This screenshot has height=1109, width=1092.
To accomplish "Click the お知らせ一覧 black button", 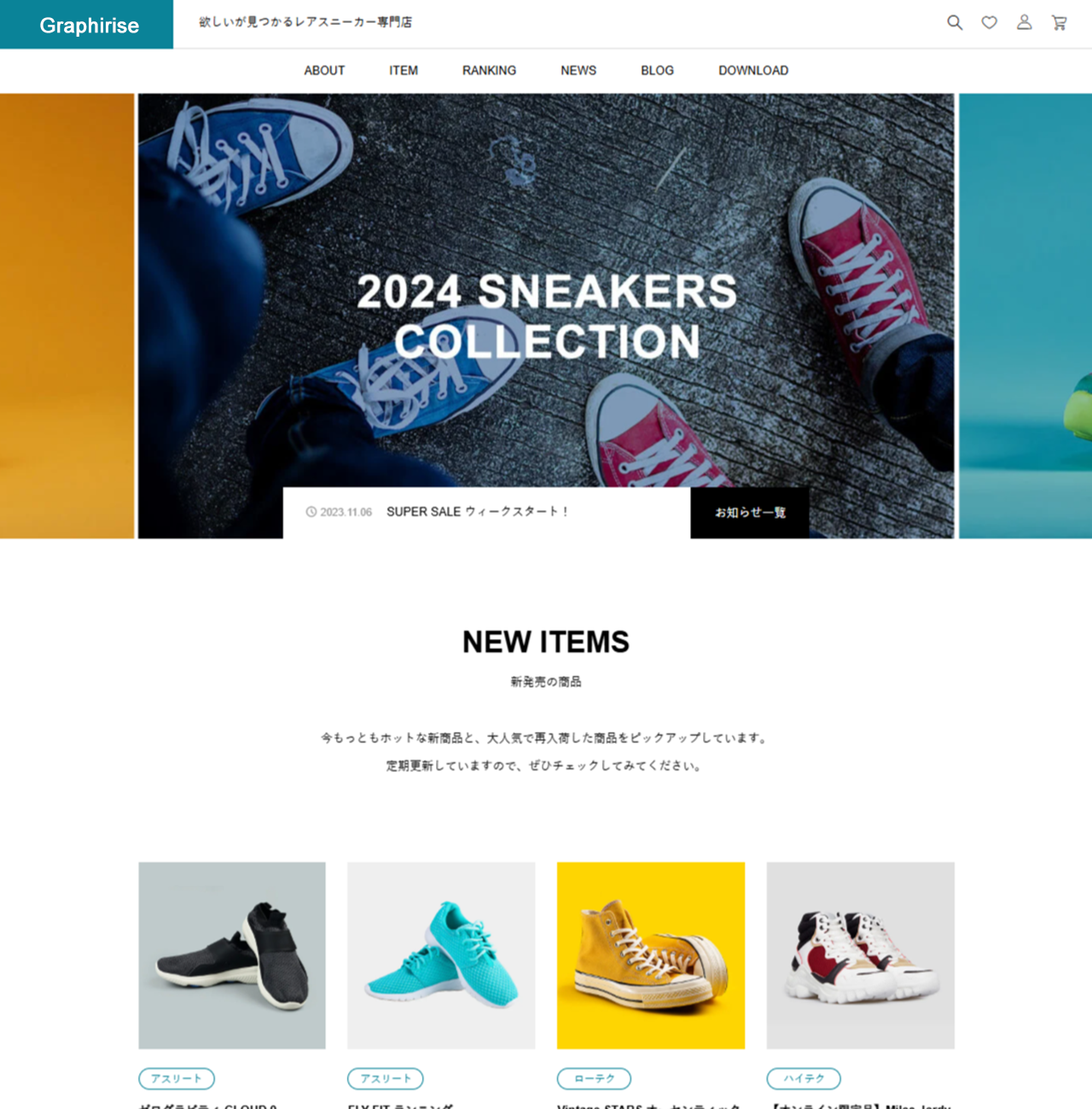I will pyautogui.click(x=750, y=513).
